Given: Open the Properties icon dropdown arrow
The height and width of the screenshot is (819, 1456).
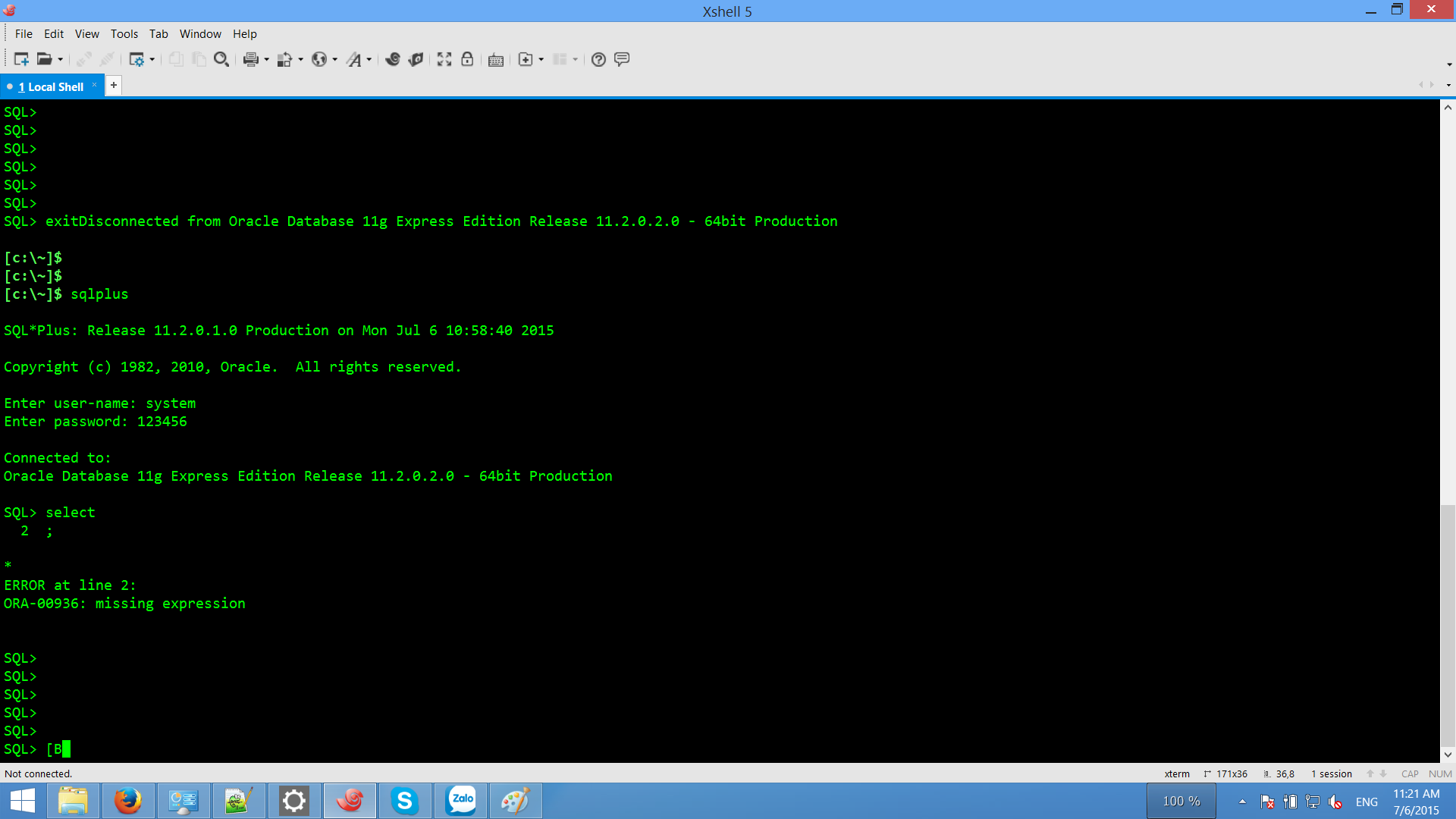Looking at the screenshot, I should point(152,60).
